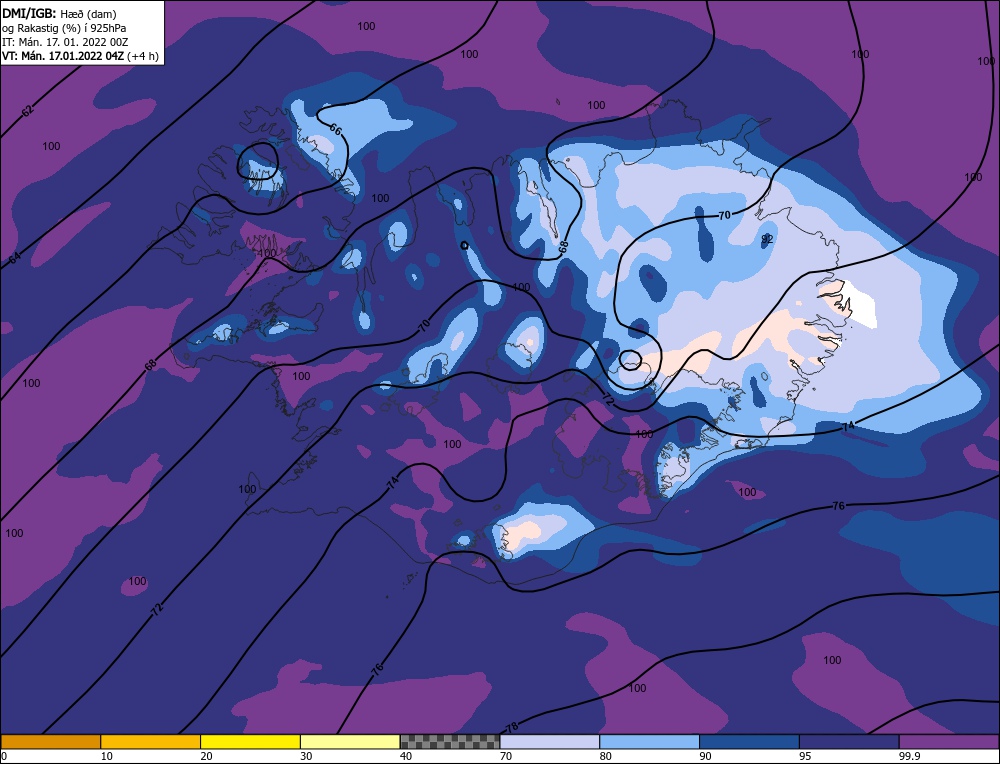Click the '64' contour label

point(15,259)
